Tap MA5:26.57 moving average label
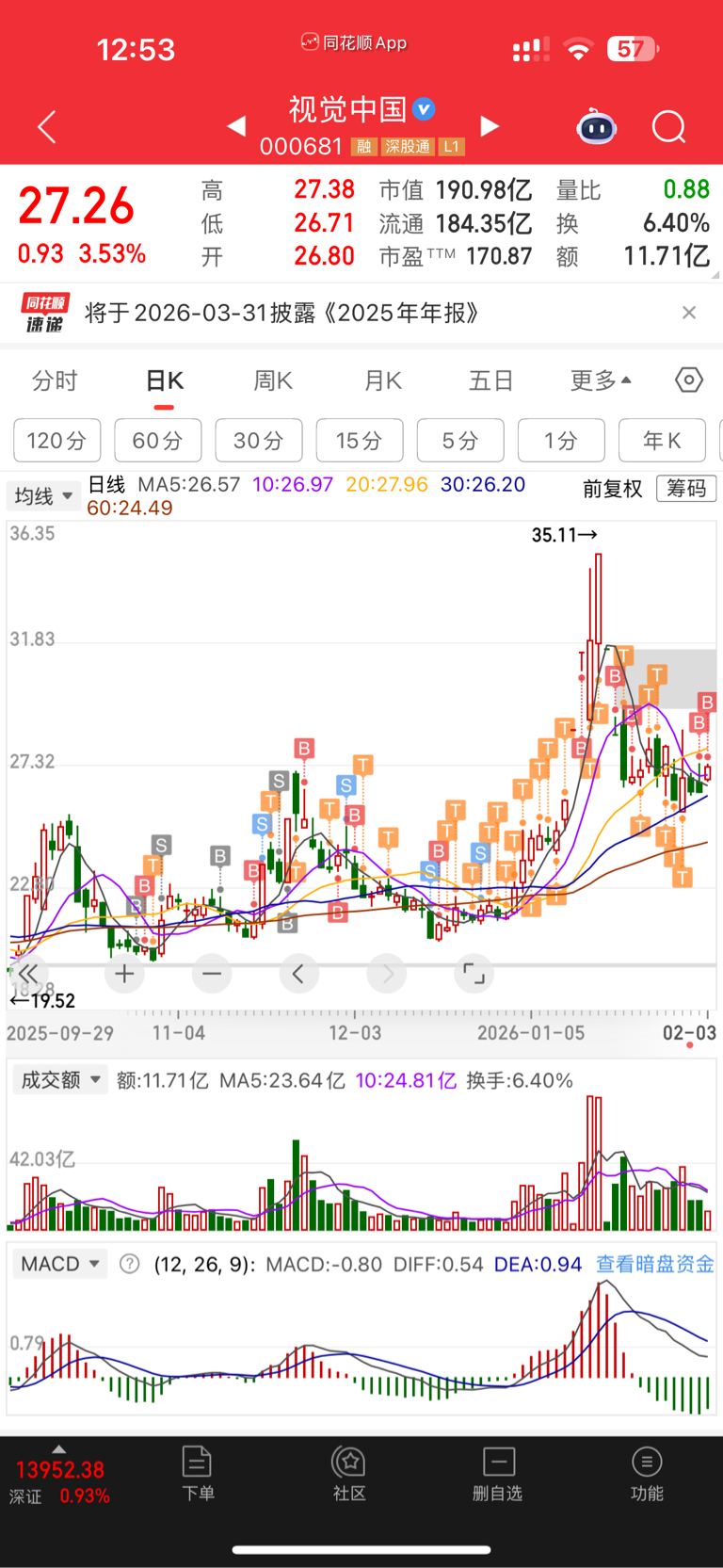 [189, 485]
